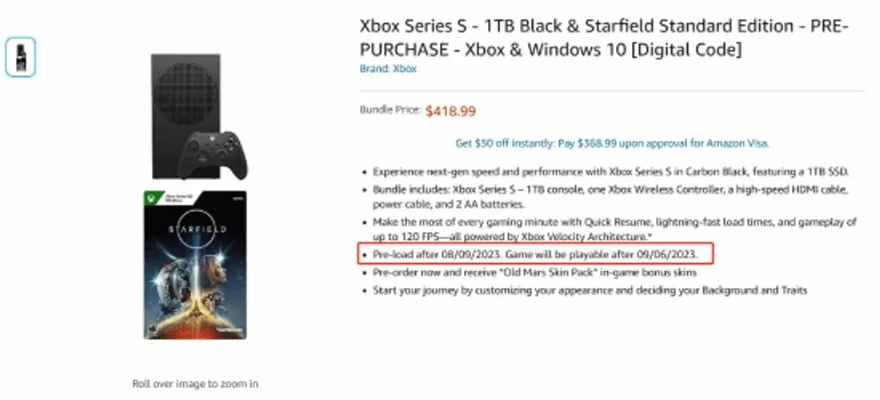Click the Amazon Visa $50 off offer link
The width and height of the screenshot is (880, 400).
pyautogui.click(x=612, y=143)
